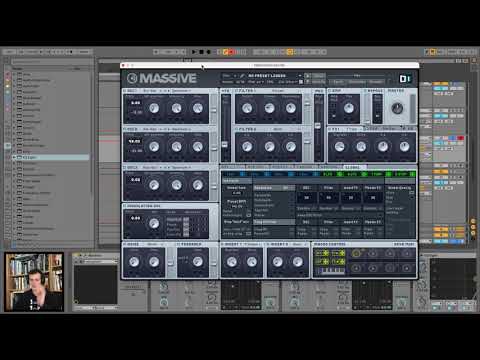The width and height of the screenshot is (480, 360).
Task: Click the Amp section Pan knob
Action: [x=349, y=108]
